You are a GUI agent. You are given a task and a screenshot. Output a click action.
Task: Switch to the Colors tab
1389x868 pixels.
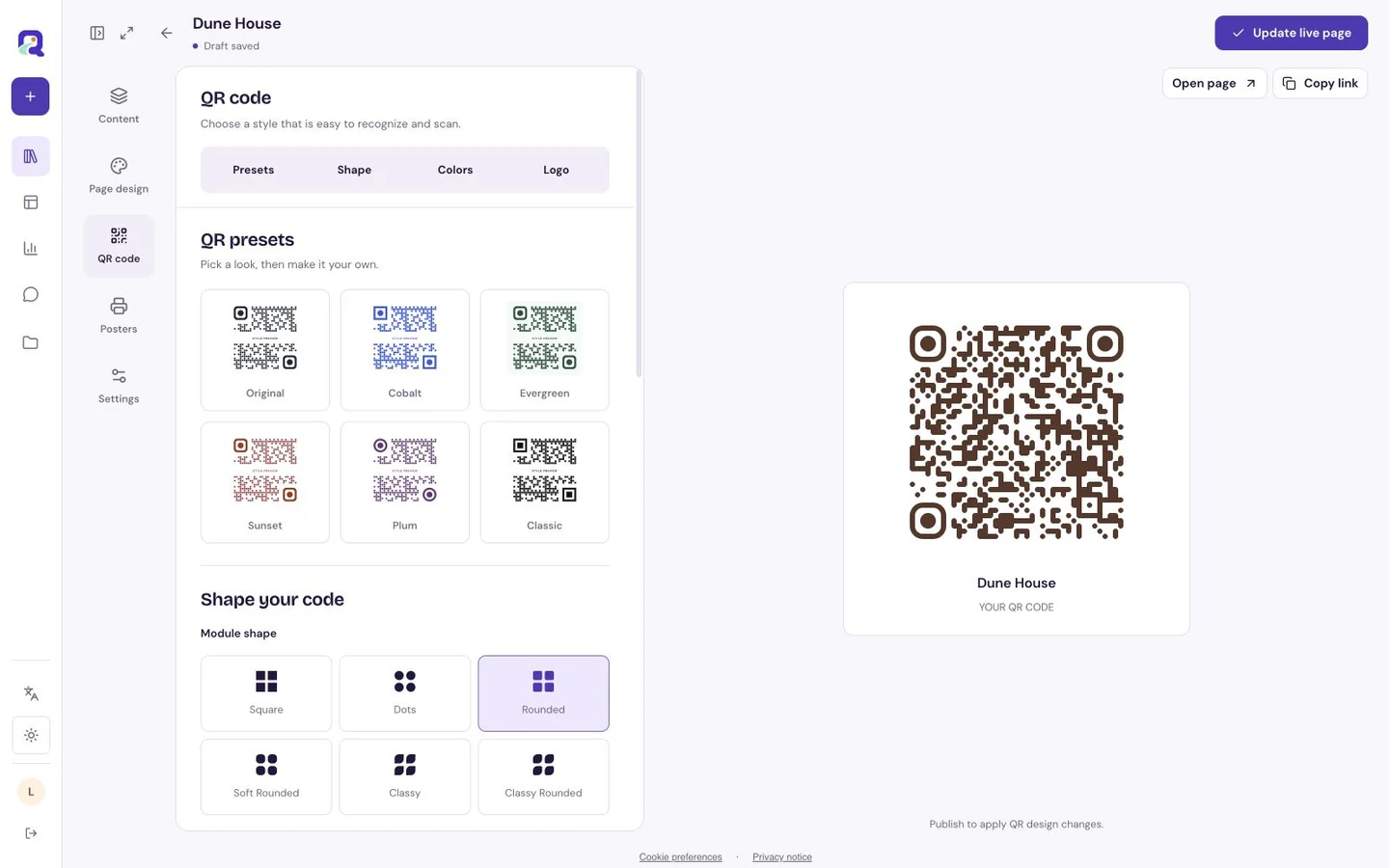tap(455, 170)
